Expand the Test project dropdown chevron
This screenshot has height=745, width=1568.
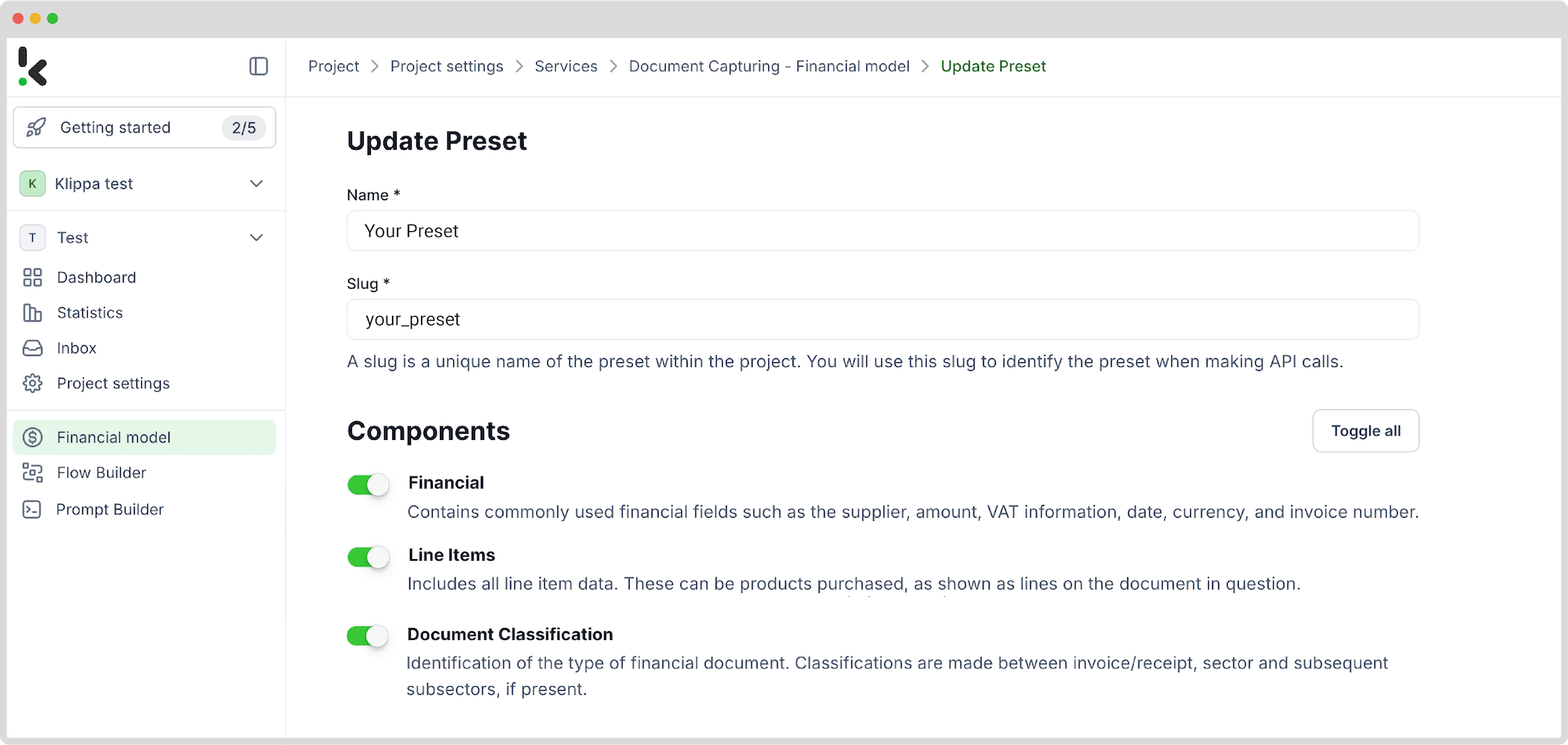click(256, 238)
